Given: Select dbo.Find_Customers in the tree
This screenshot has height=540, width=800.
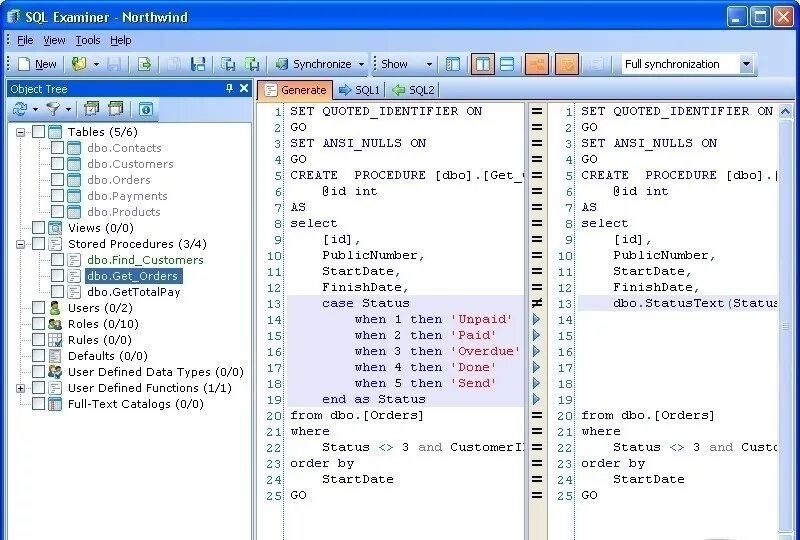Looking at the screenshot, I should [145, 260].
